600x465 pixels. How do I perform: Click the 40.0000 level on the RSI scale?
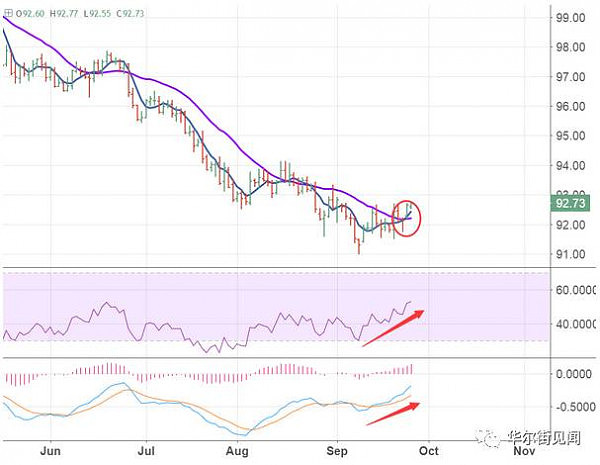[576, 324]
